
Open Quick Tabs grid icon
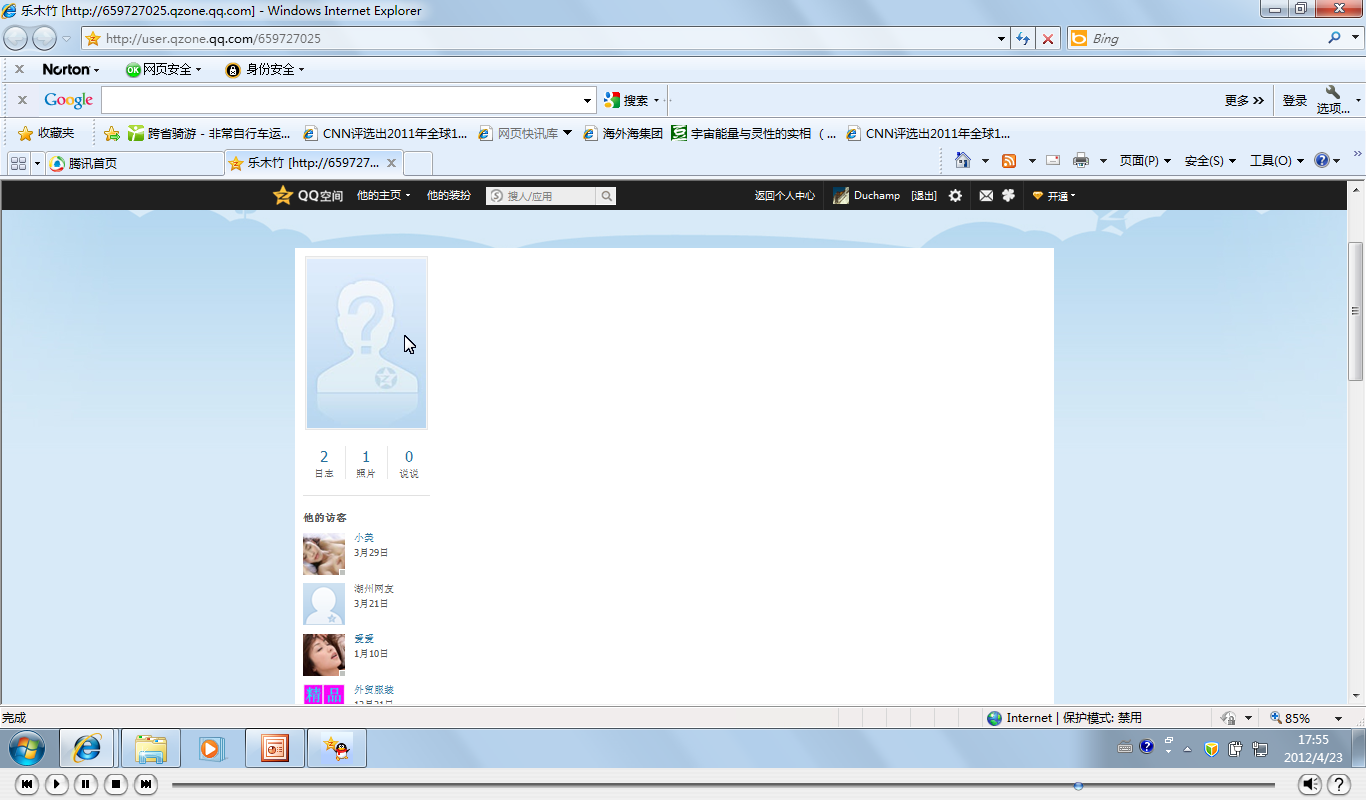[x=18, y=163]
